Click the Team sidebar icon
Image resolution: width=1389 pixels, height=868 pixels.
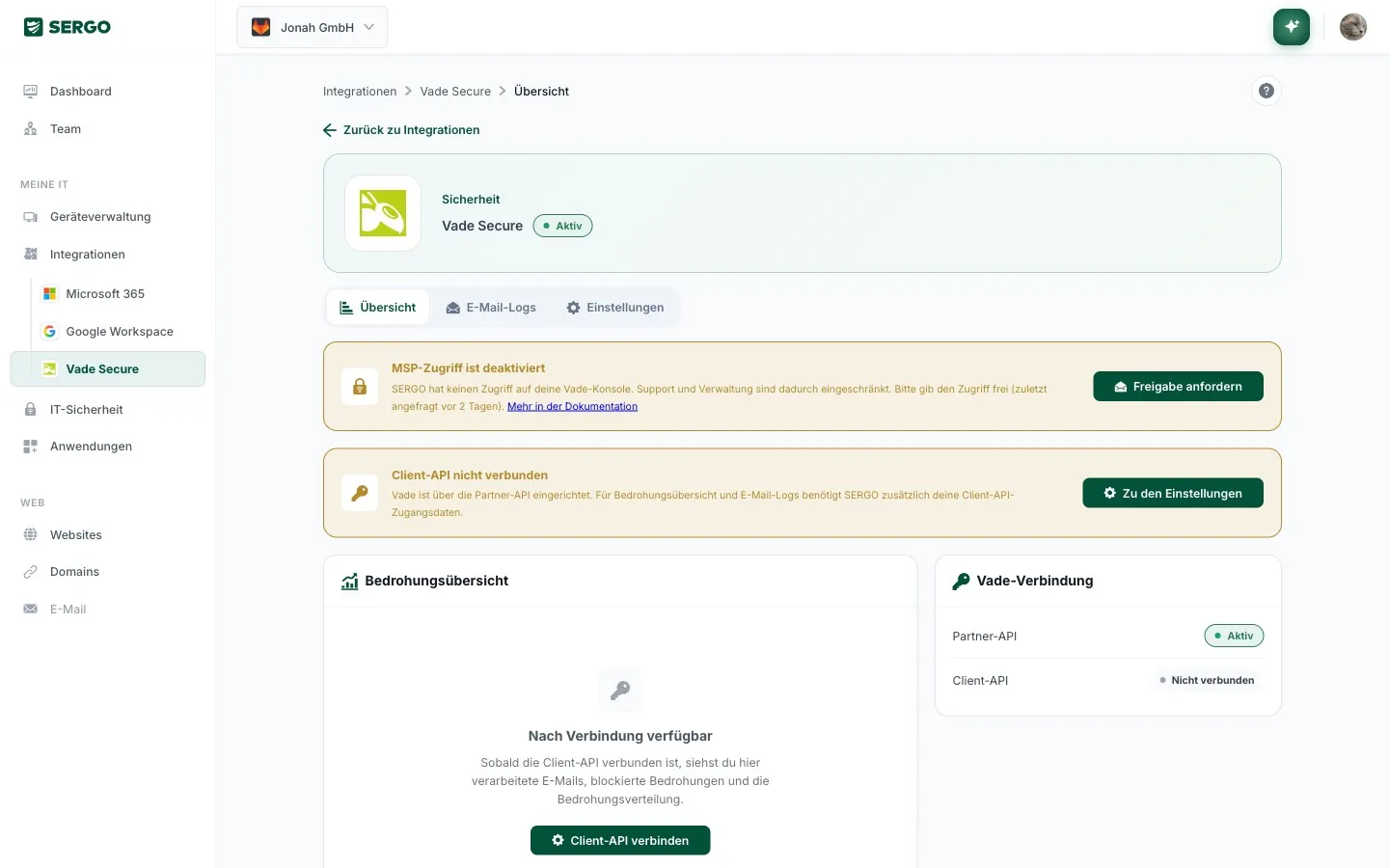[x=30, y=129]
